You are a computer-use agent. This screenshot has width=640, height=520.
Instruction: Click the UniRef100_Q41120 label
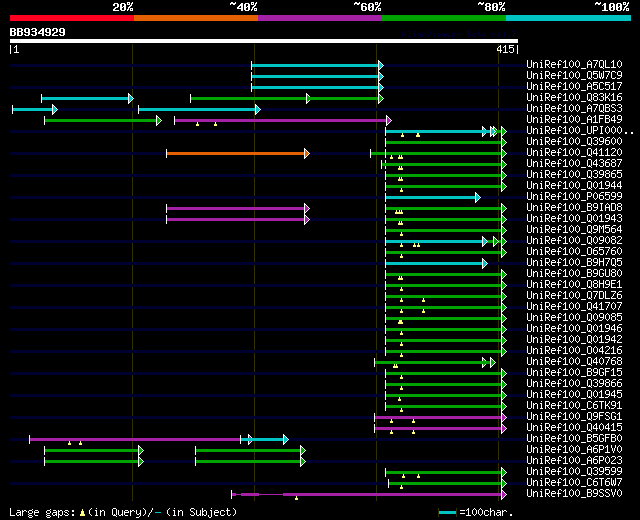[574, 152]
